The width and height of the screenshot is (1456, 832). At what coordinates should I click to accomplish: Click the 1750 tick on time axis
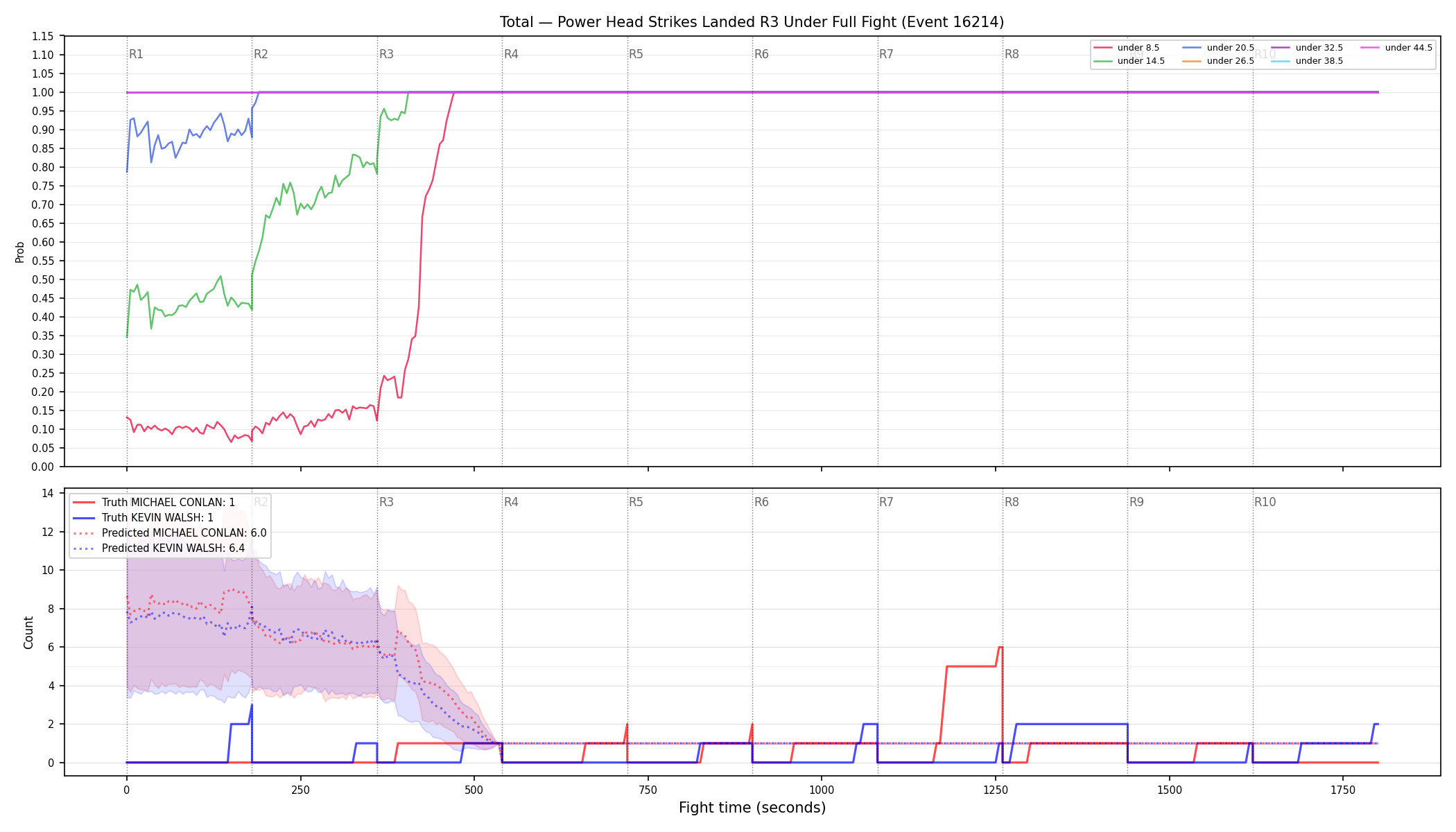[1343, 790]
